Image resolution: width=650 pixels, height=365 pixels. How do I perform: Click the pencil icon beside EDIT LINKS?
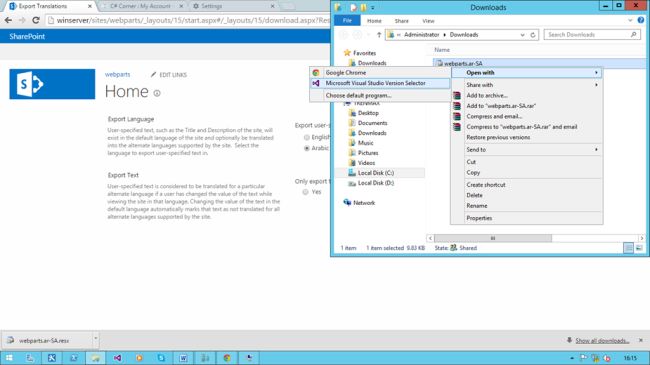coord(153,75)
